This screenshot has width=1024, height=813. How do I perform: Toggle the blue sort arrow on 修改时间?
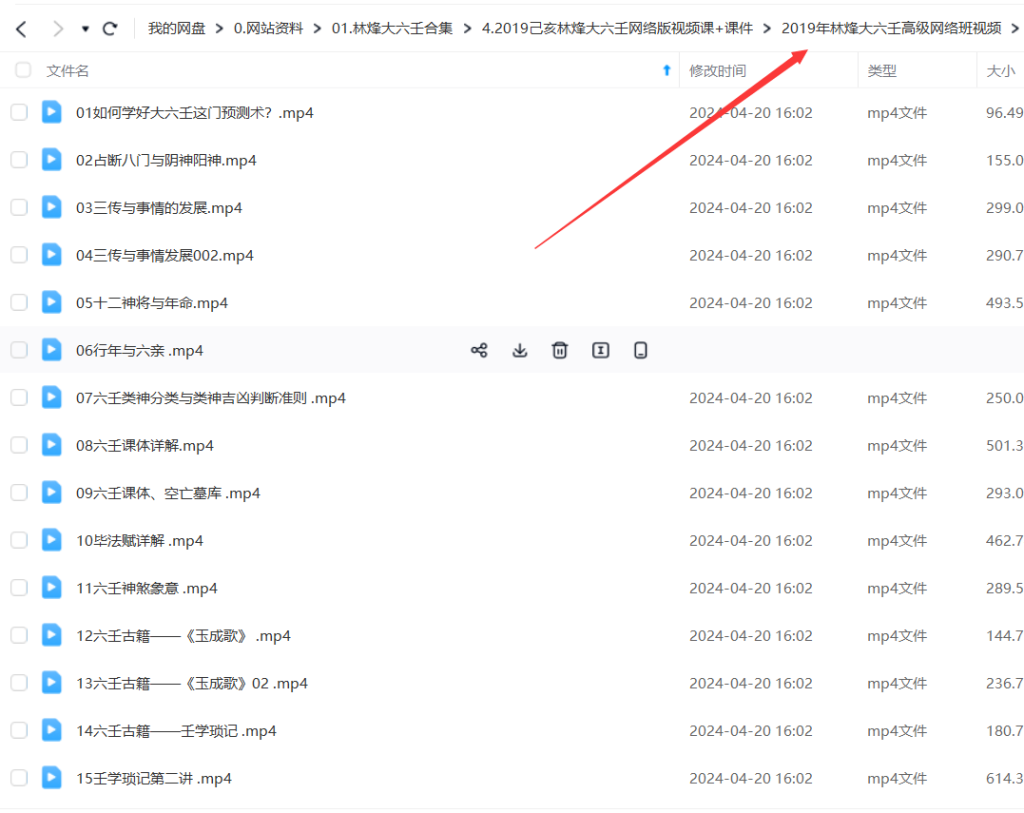(x=665, y=70)
